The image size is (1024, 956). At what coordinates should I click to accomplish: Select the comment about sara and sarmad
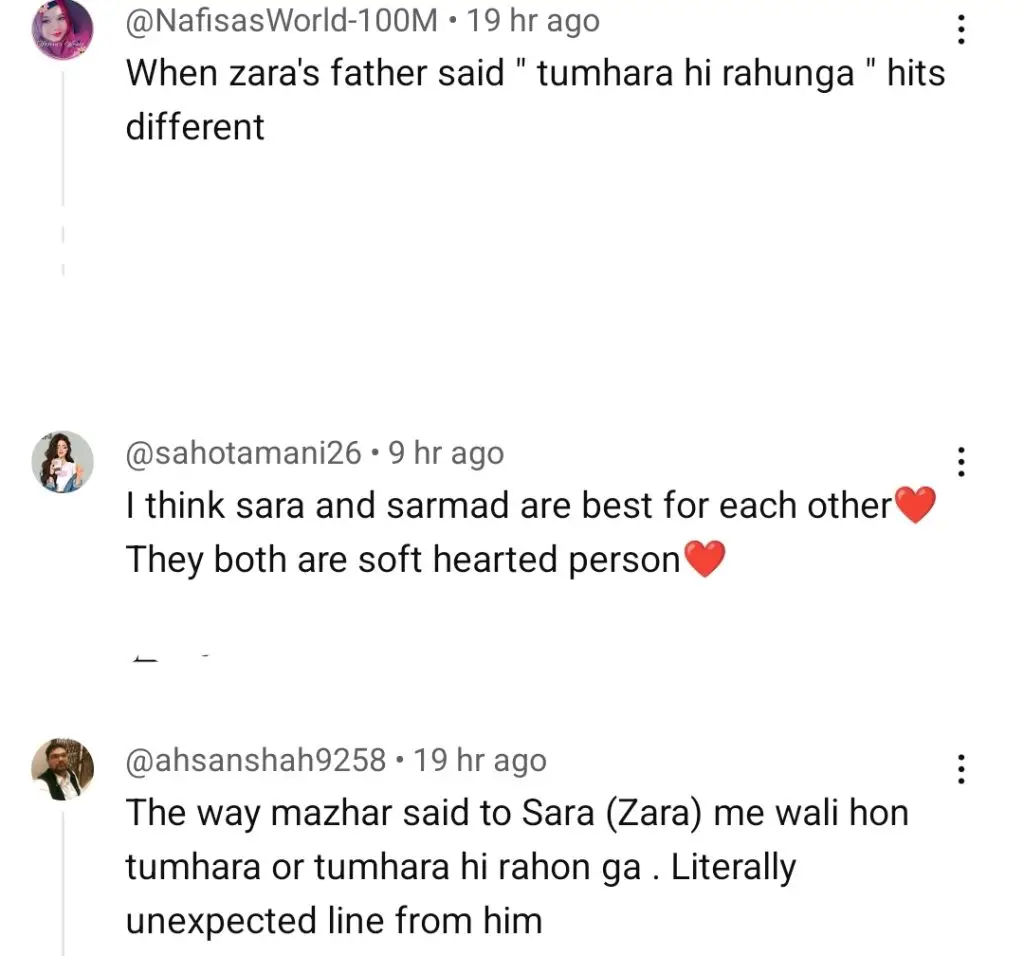531,532
